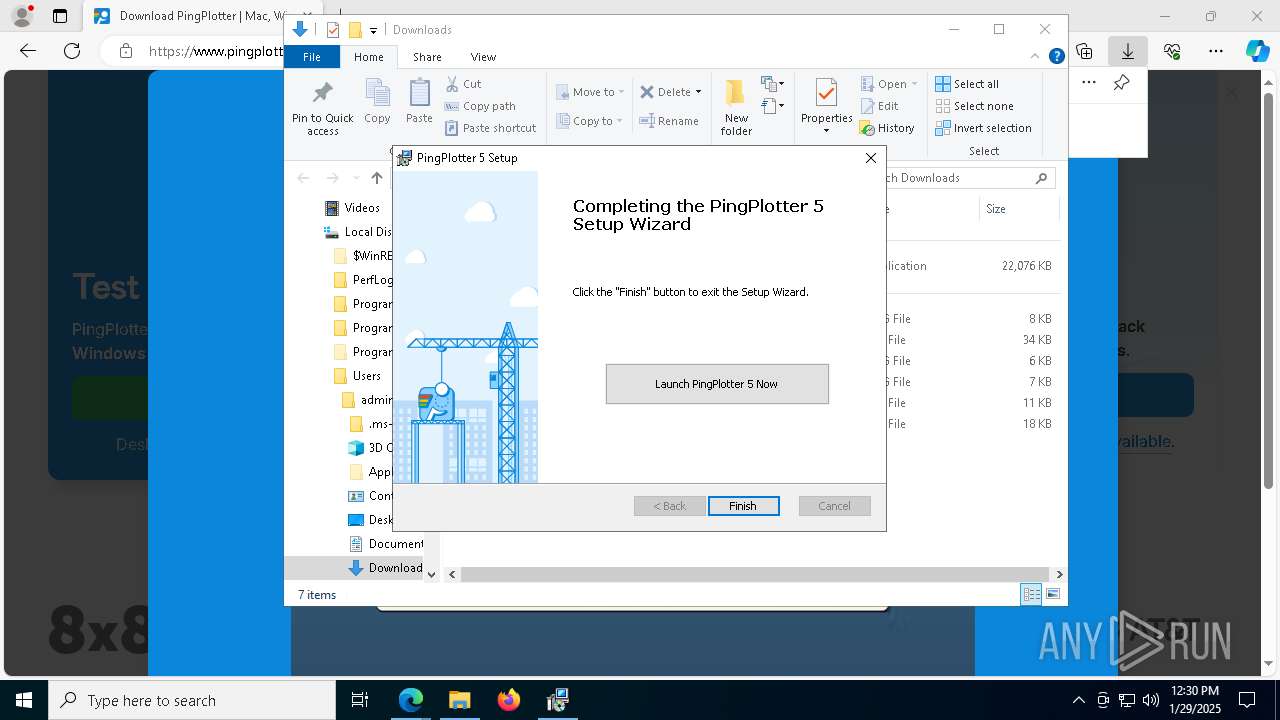1280x720 pixels.
Task: Select the $WinRE folder in tree
Action: (x=363, y=256)
